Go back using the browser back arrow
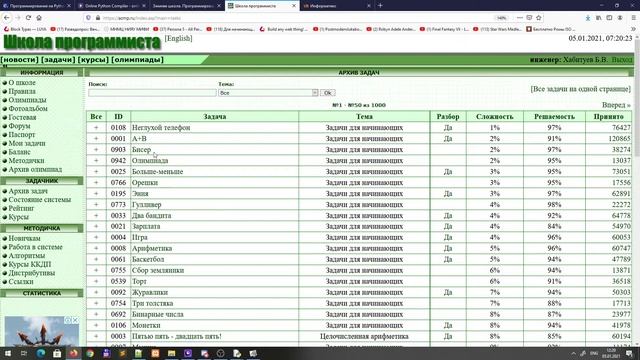This screenshot has width=640, height=360. pyautogui.click(x=7, y=18)
